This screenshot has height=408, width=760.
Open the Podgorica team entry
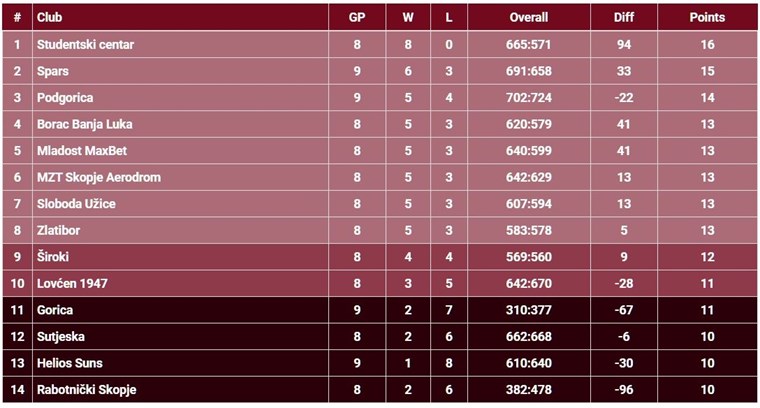65,98
